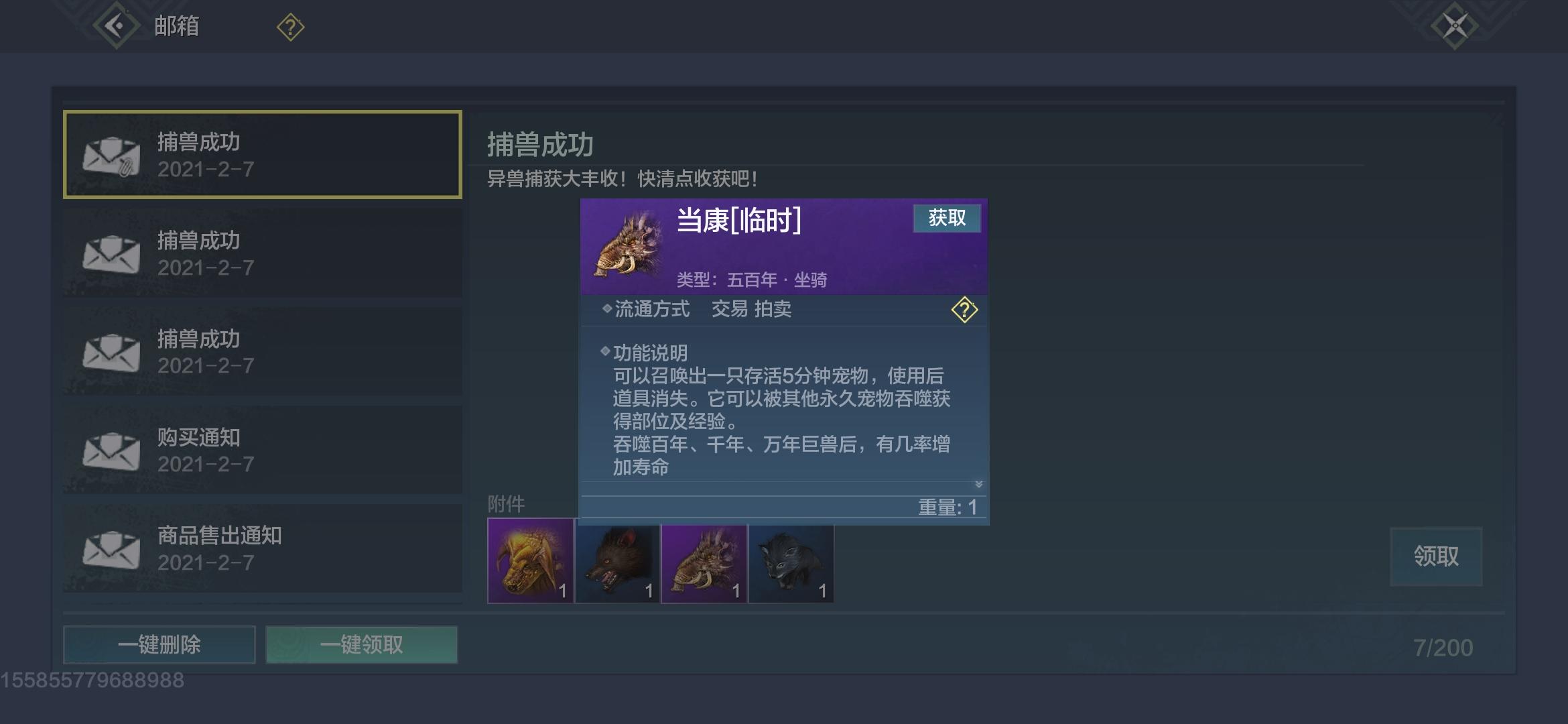Viewport: 1568px width, 724px height.
Task: Select the golden beast head attachment
Action: (x=530, y=560)
